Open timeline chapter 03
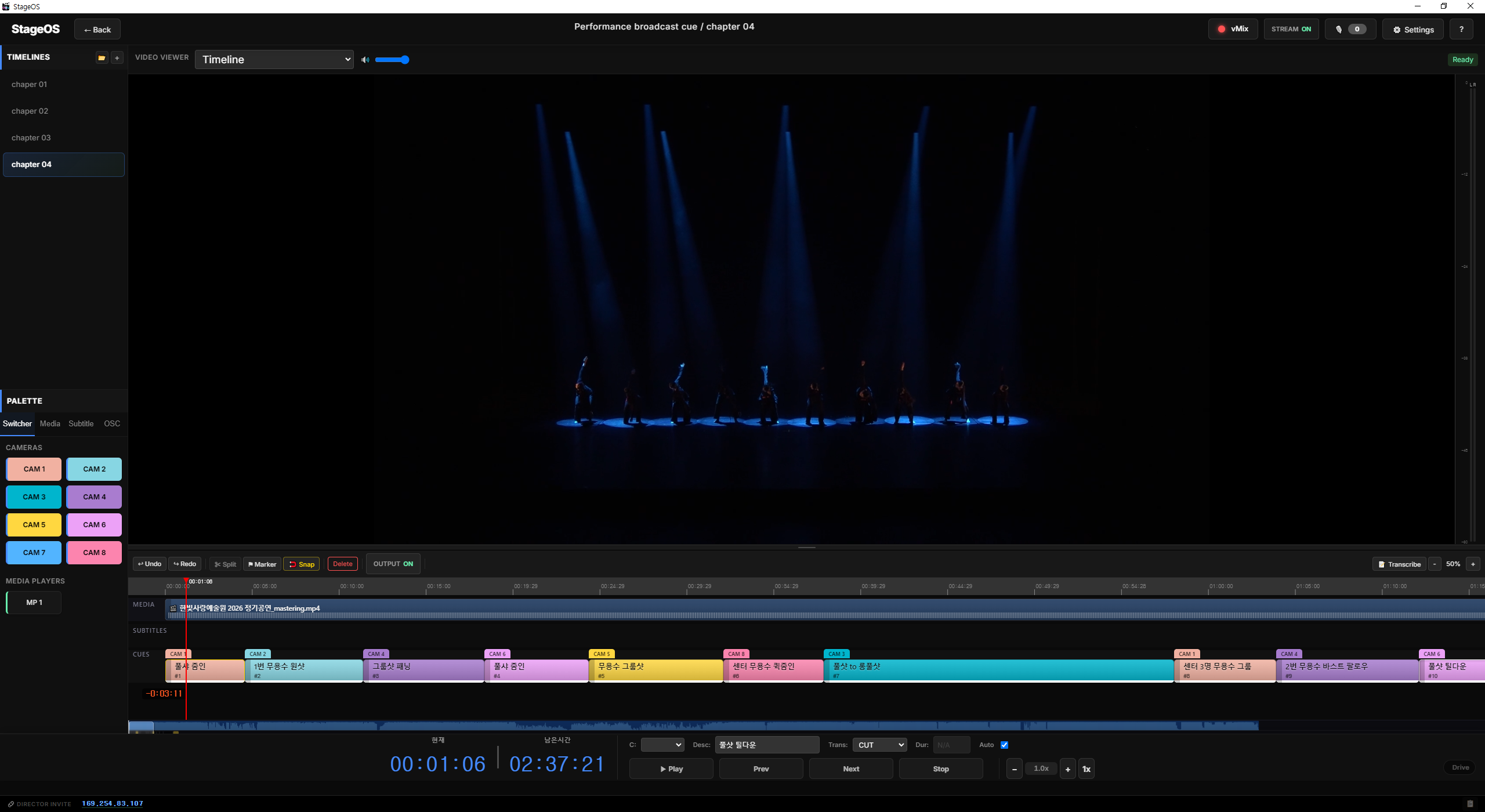Viewport: 1485px width, 812px height. (64, 138)
